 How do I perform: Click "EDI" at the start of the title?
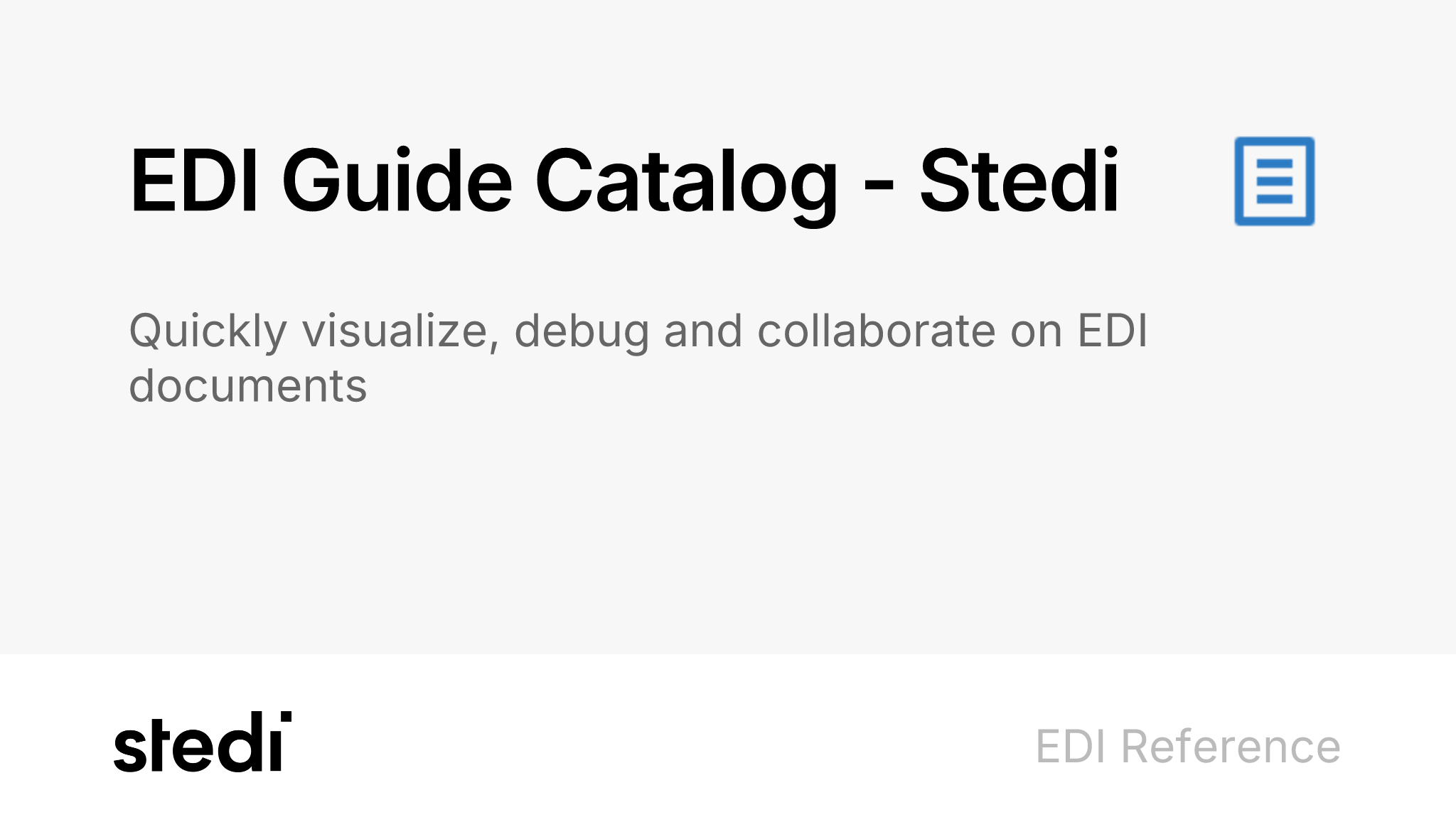tap(193, 180)
